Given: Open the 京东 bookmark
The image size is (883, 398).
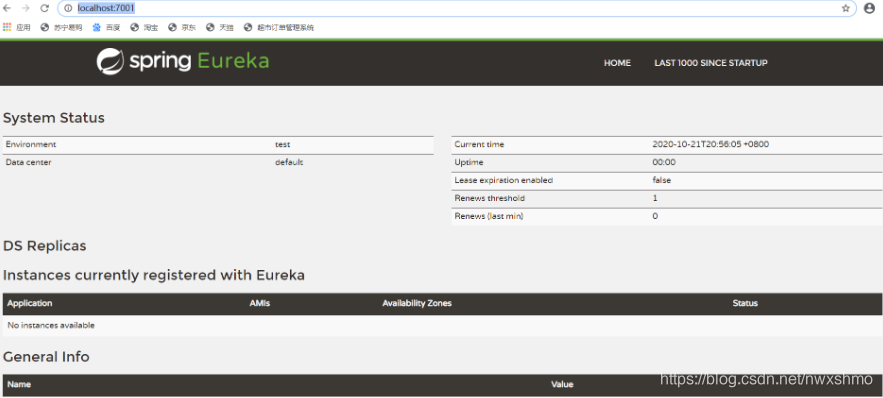Looking at the screenshot, I should point(182,27).
